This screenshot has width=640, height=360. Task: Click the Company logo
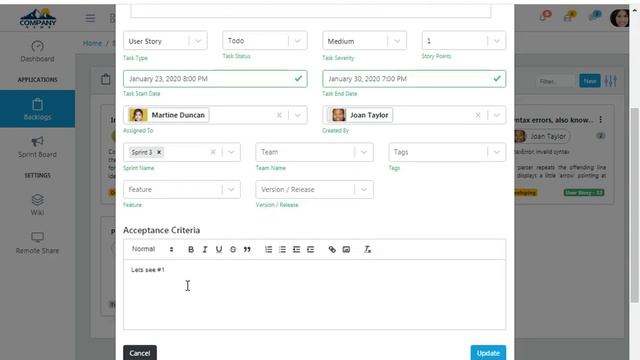point(38,18)
